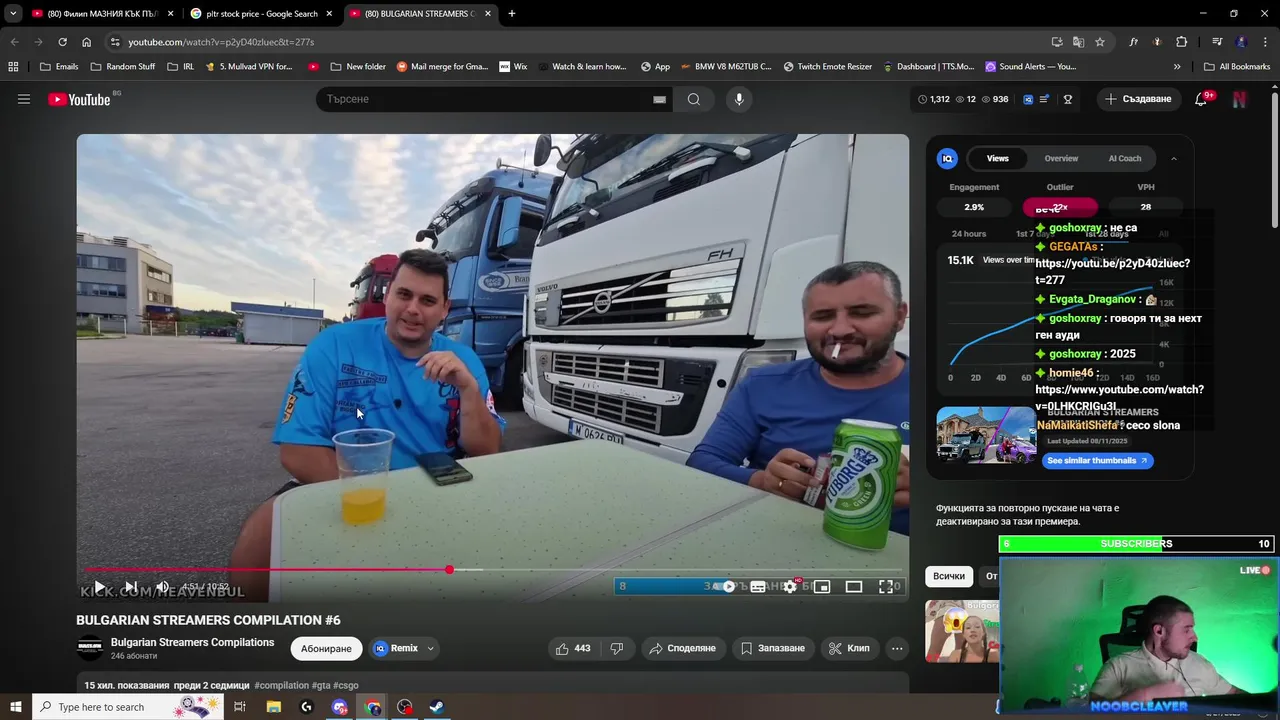The height and width of the screenshot is (720, 1280).
Task: Open File Explorer from the taskbar
Action: coord(274,707)
